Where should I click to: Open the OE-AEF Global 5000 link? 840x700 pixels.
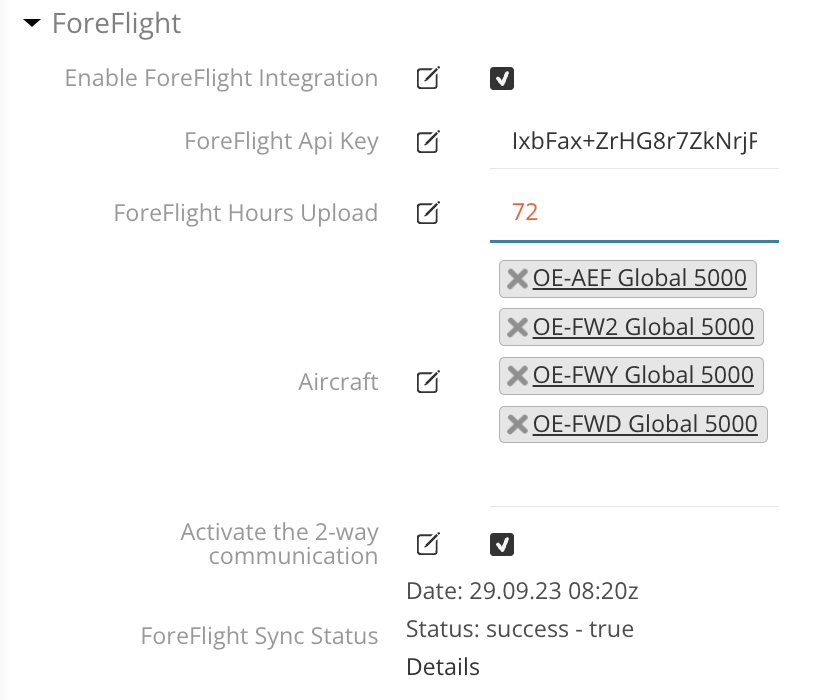pyautogui.click(x=640, y=279)
